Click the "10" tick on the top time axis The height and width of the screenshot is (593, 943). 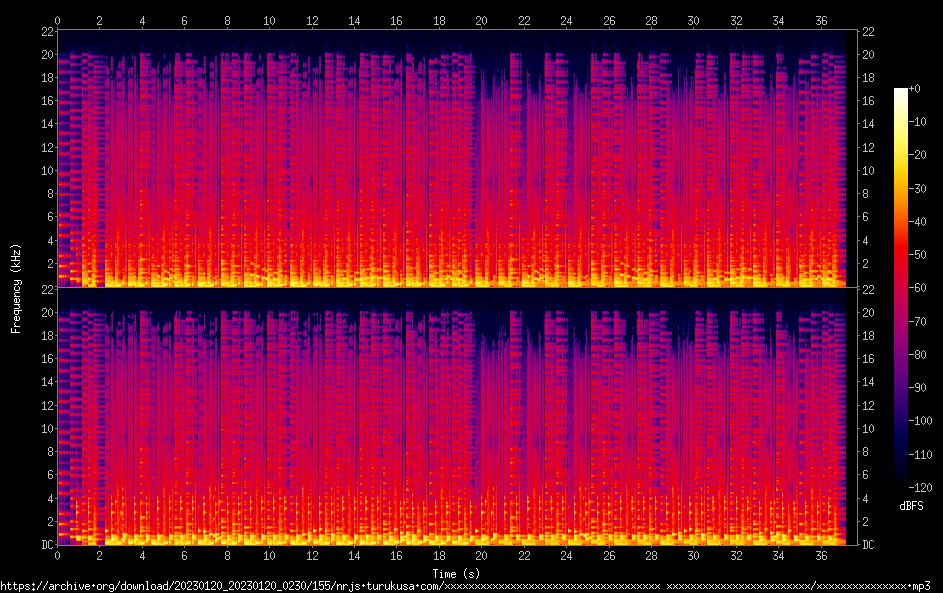tap(269, 20)
